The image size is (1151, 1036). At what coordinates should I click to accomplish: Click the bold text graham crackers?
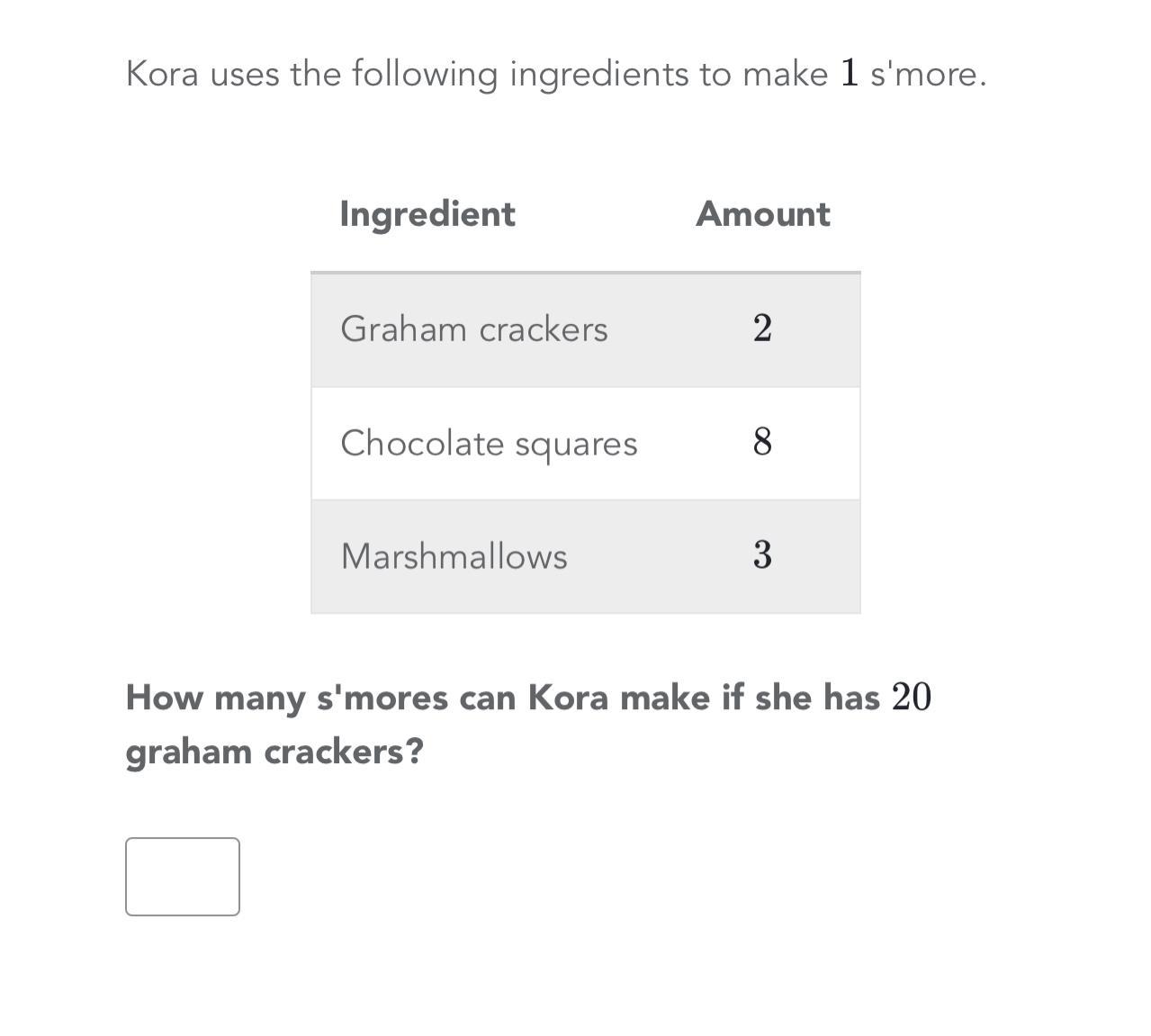(x=274, y=752)
